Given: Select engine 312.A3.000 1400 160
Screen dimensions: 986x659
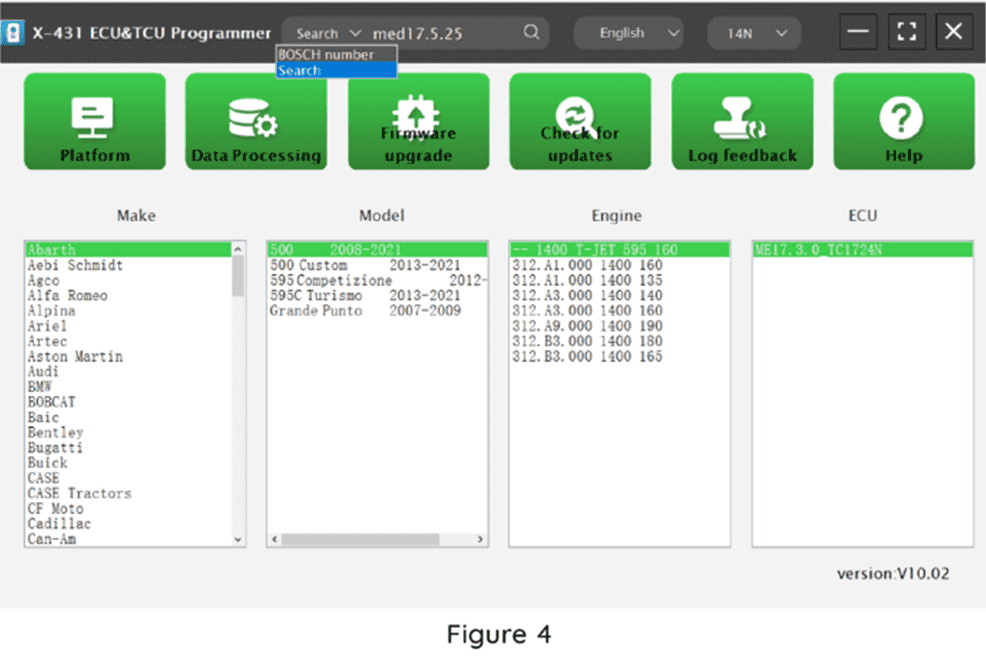Looking at the screenshot, I should (x=619, y=311).
